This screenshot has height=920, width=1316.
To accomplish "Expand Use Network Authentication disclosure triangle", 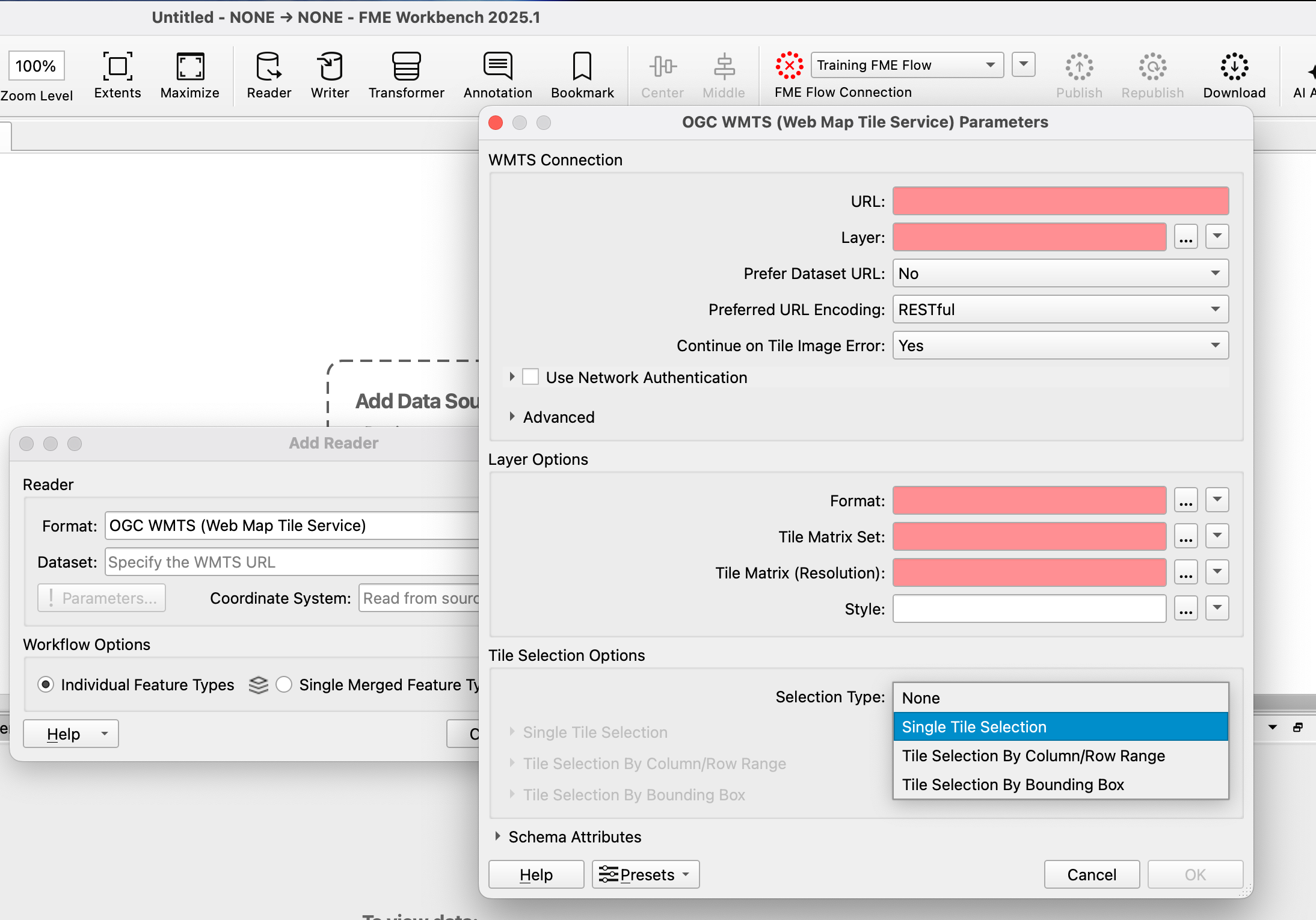I will pos(512,377).
